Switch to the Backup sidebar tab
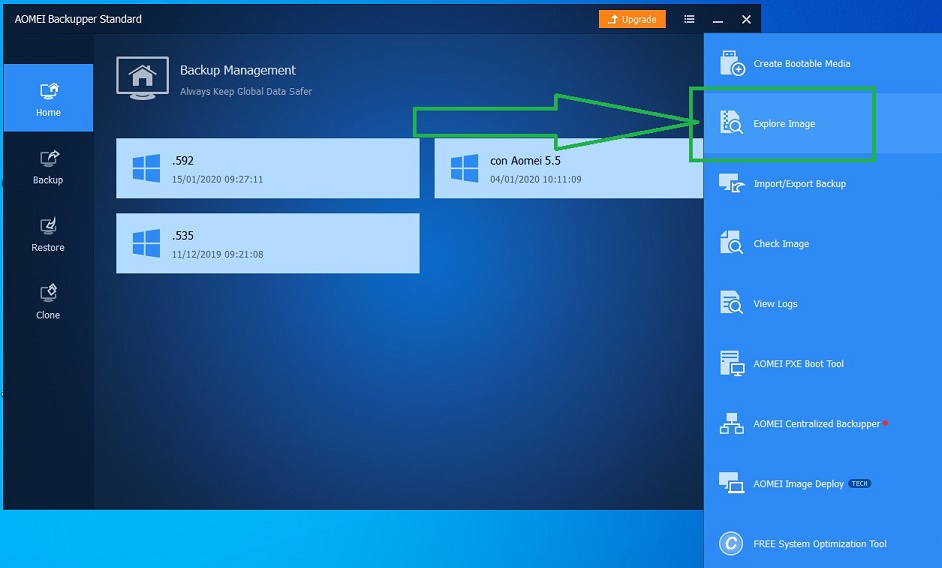 (48, 166)
